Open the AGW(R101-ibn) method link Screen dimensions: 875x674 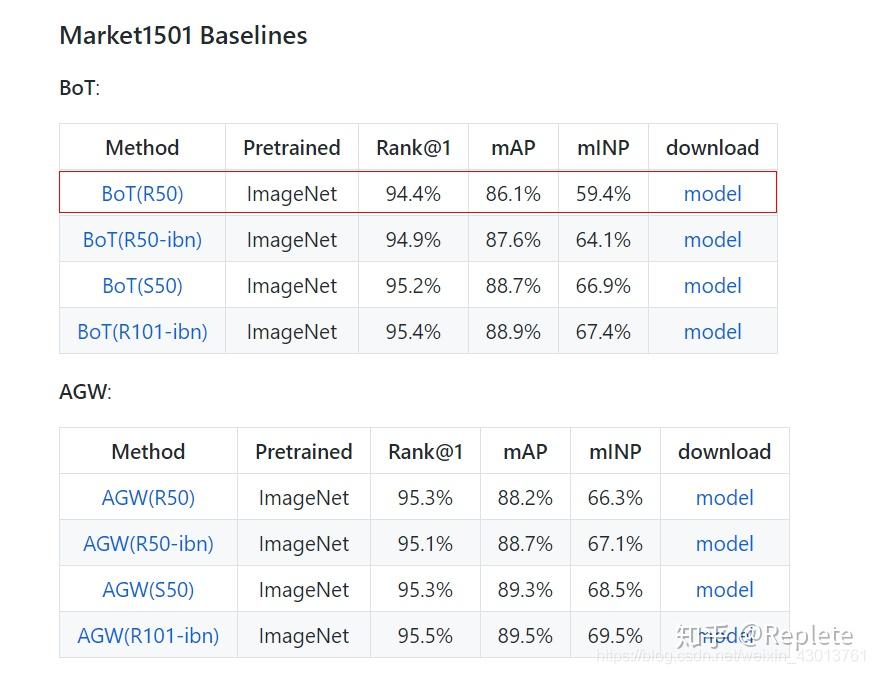(148, 636)
